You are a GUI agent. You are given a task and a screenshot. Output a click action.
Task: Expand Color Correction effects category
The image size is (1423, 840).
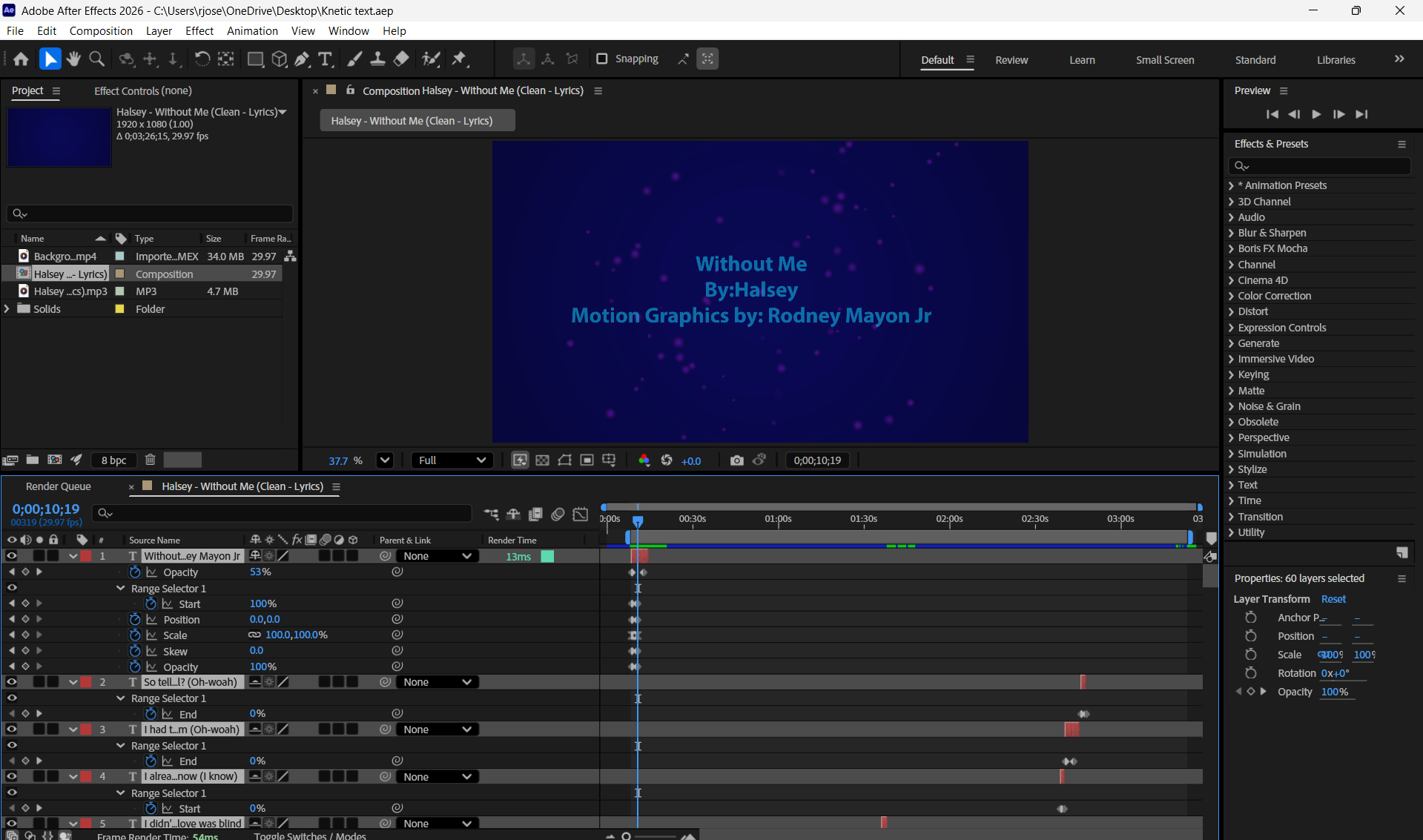click(1231, 296)
